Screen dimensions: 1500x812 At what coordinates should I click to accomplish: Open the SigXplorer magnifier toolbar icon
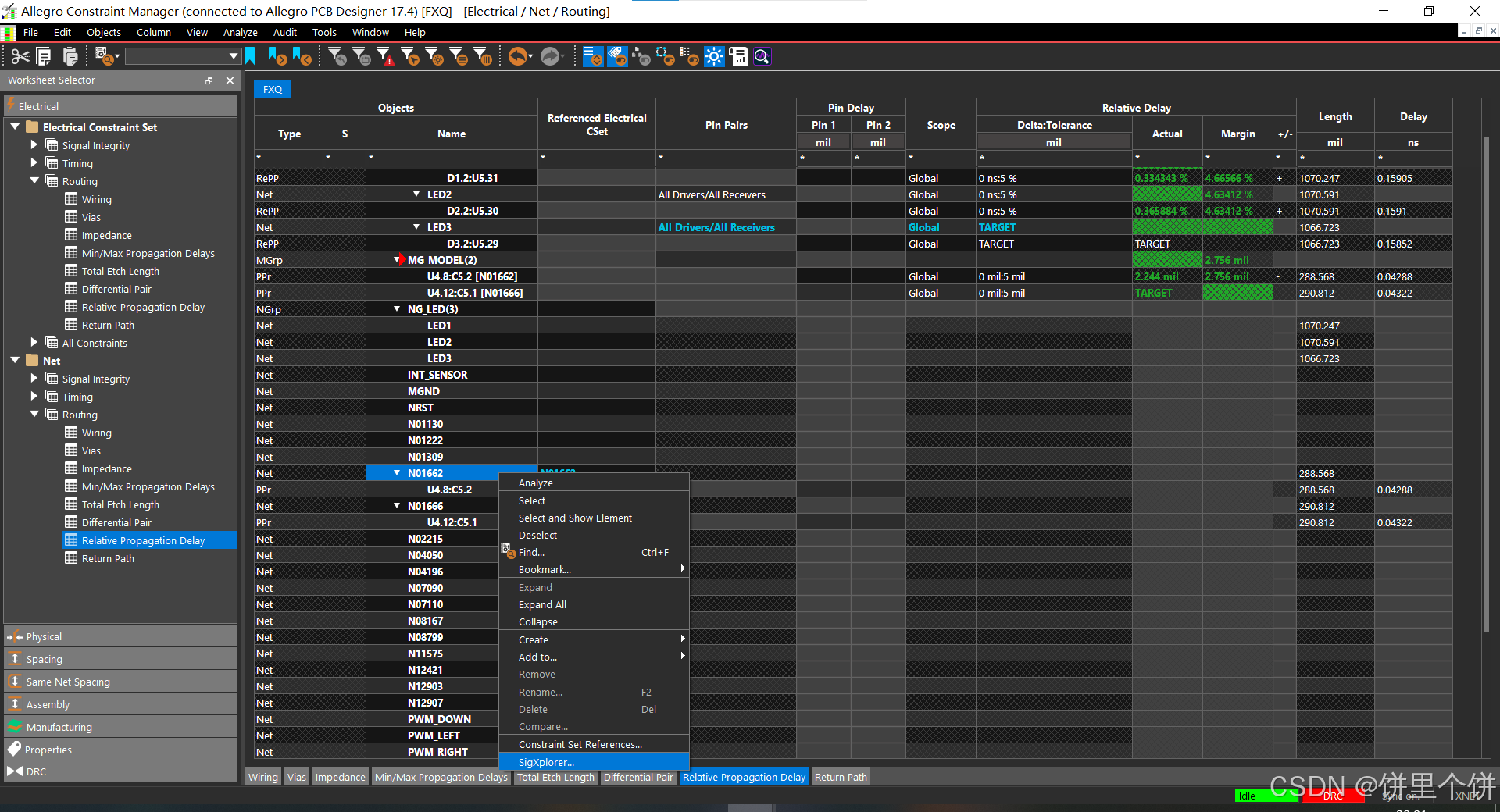tap(762, 56)
